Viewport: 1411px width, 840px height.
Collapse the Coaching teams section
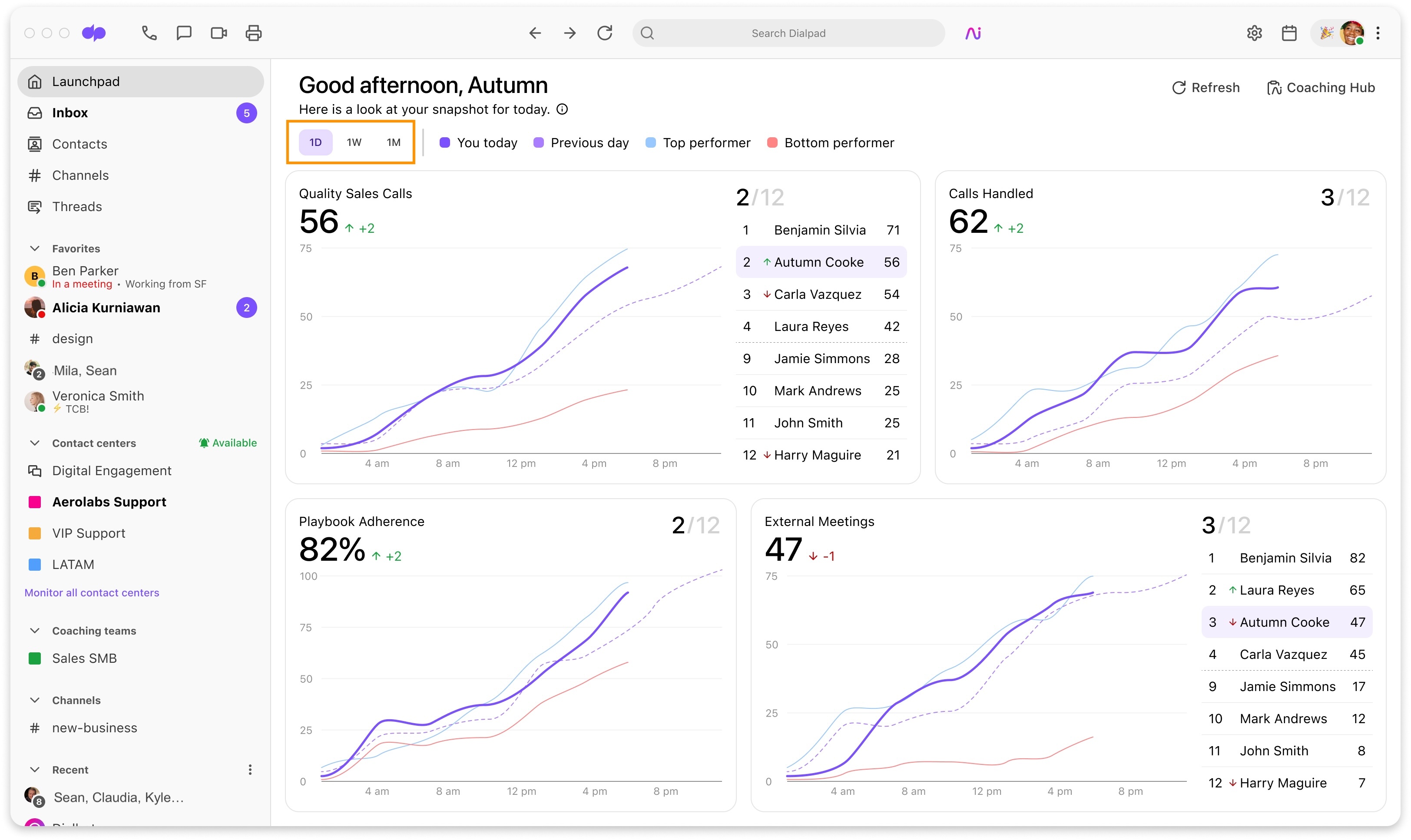[34, 631]
